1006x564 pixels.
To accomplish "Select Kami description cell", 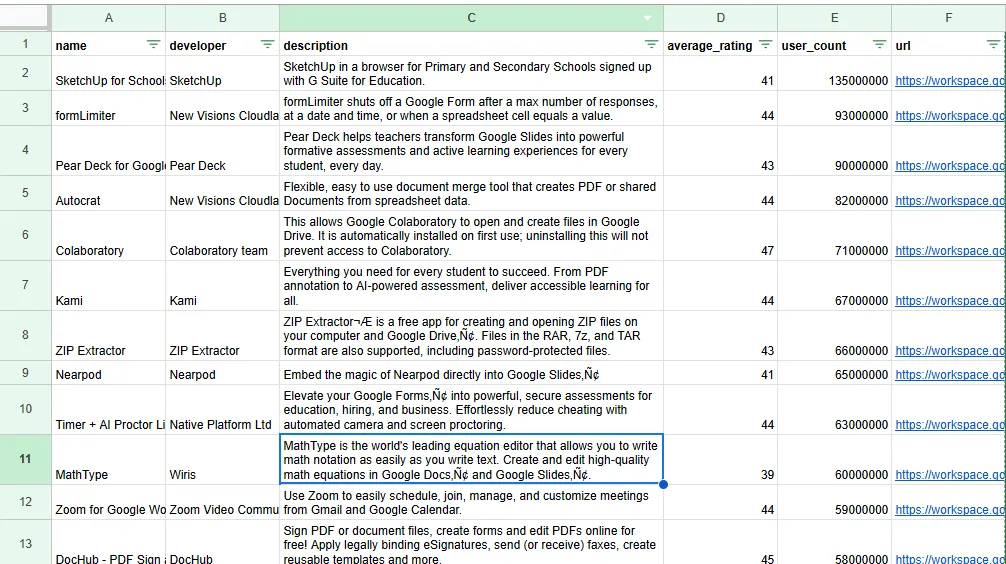I will [x=472, y=286].
